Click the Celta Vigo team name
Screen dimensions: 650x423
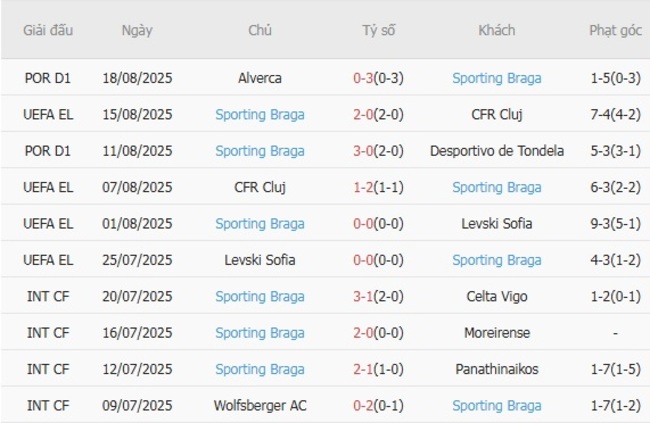497,296
